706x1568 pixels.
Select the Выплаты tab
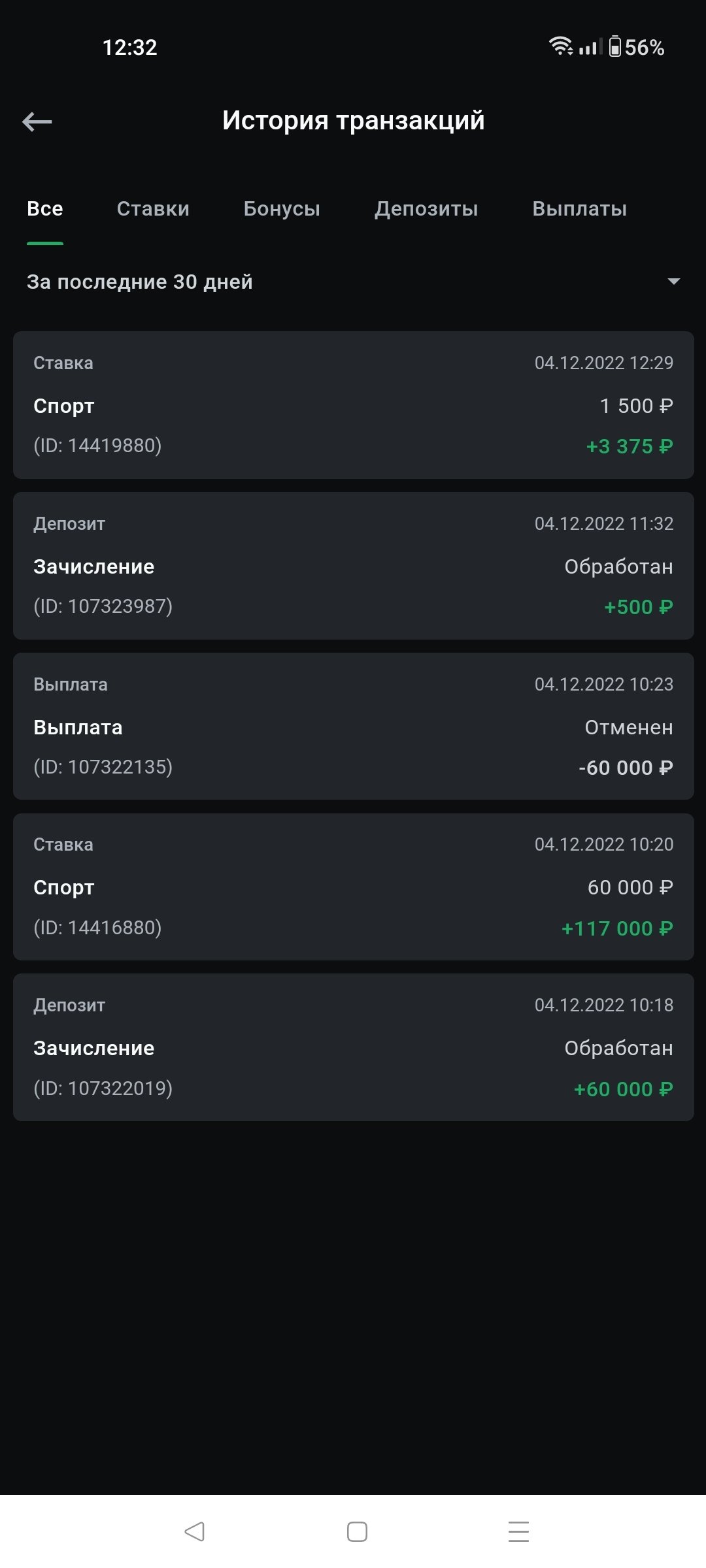[579, 209]
